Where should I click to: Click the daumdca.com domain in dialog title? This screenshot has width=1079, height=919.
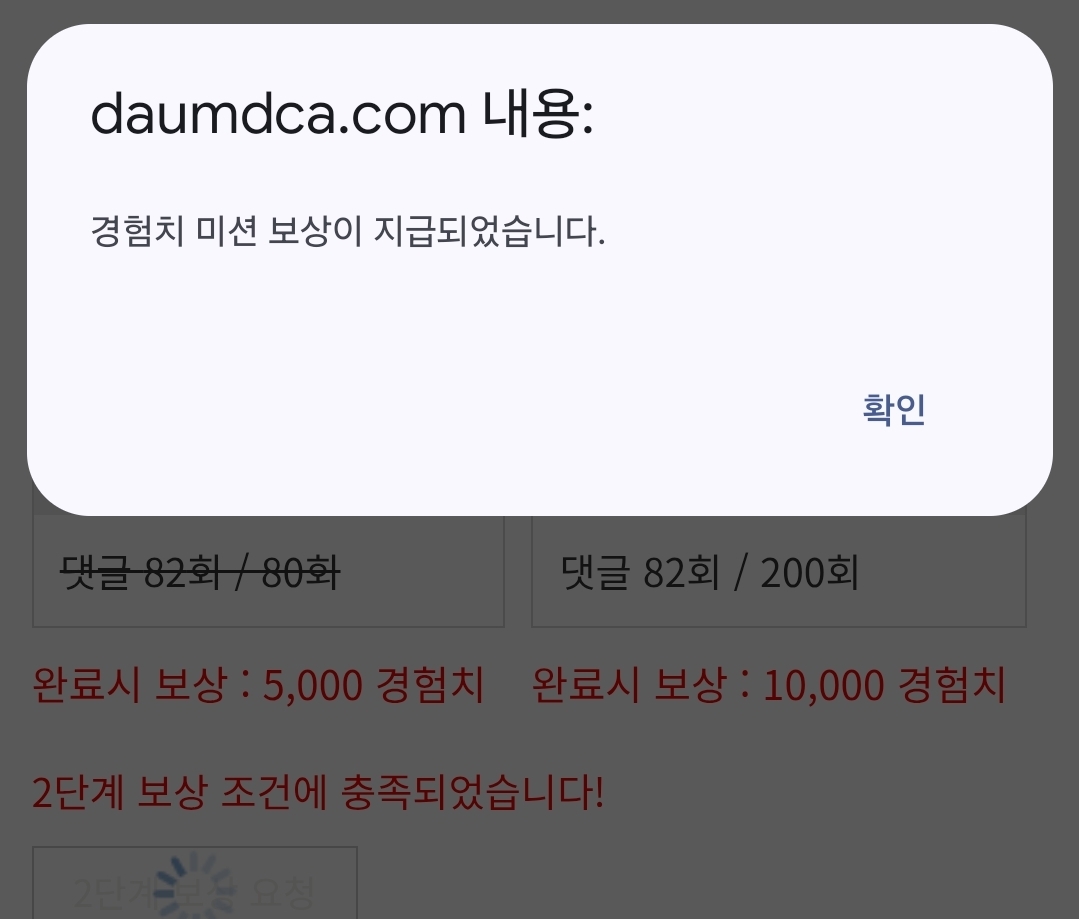tap(278, 114)
